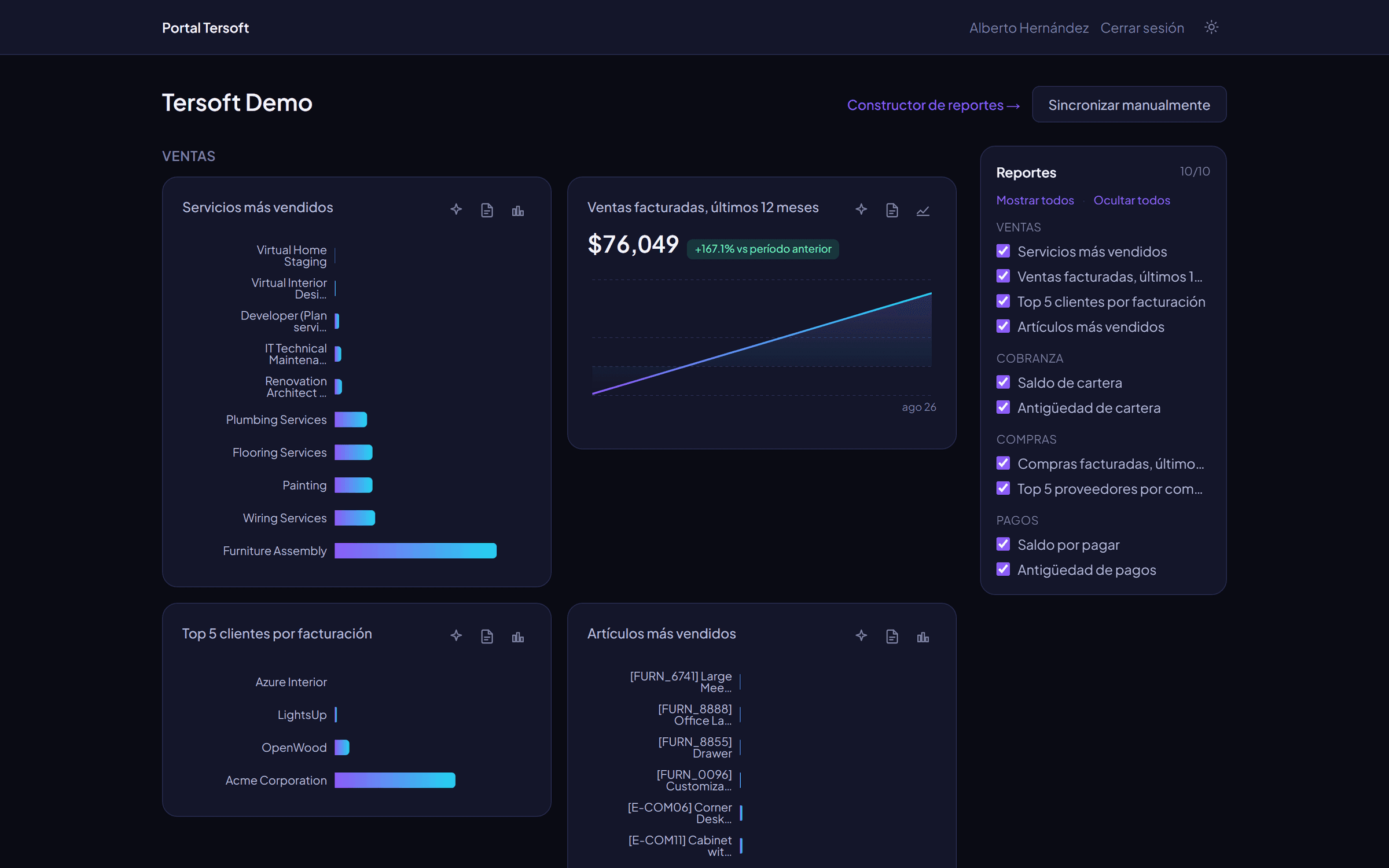Open document icon on Artículos más vendidos card

click(x=892, y=636)
